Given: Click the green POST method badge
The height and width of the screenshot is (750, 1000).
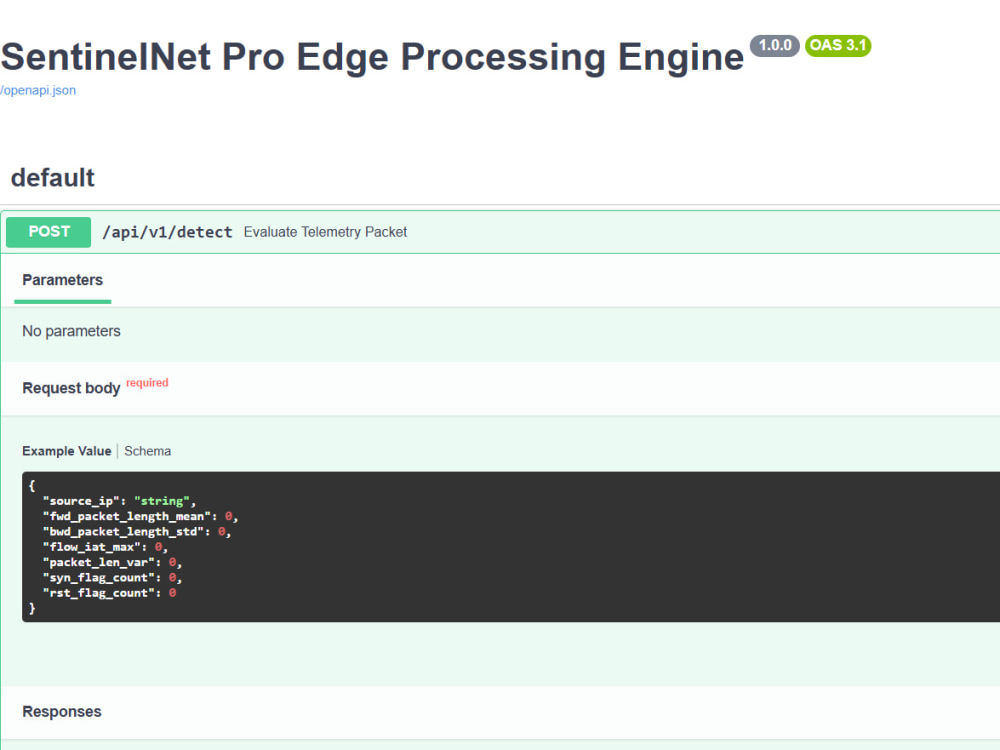Looking at the screenshot, I should (48, 232).
